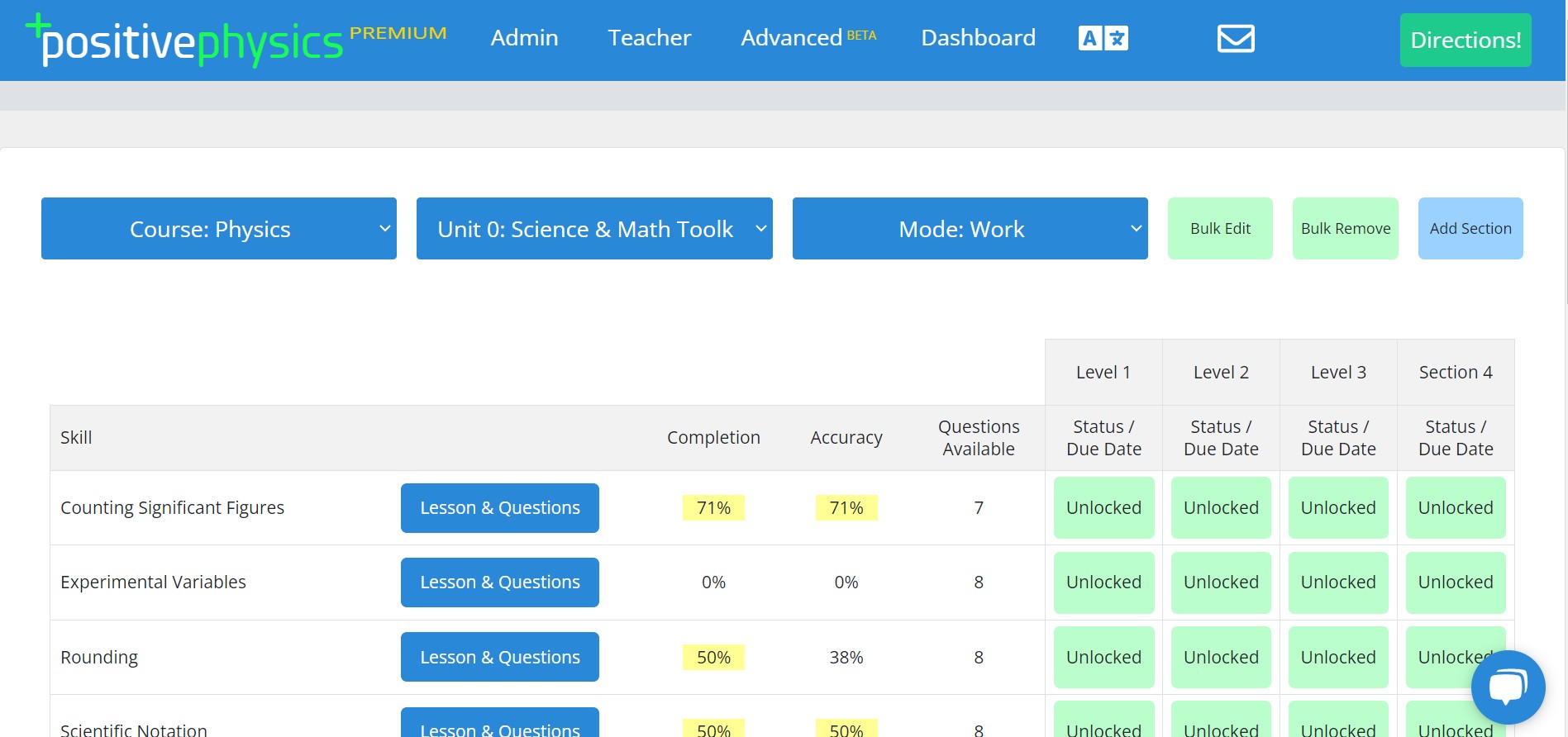Open the green Directions! button
The height and width of the screenshot is (737, 1568).
1465,40
